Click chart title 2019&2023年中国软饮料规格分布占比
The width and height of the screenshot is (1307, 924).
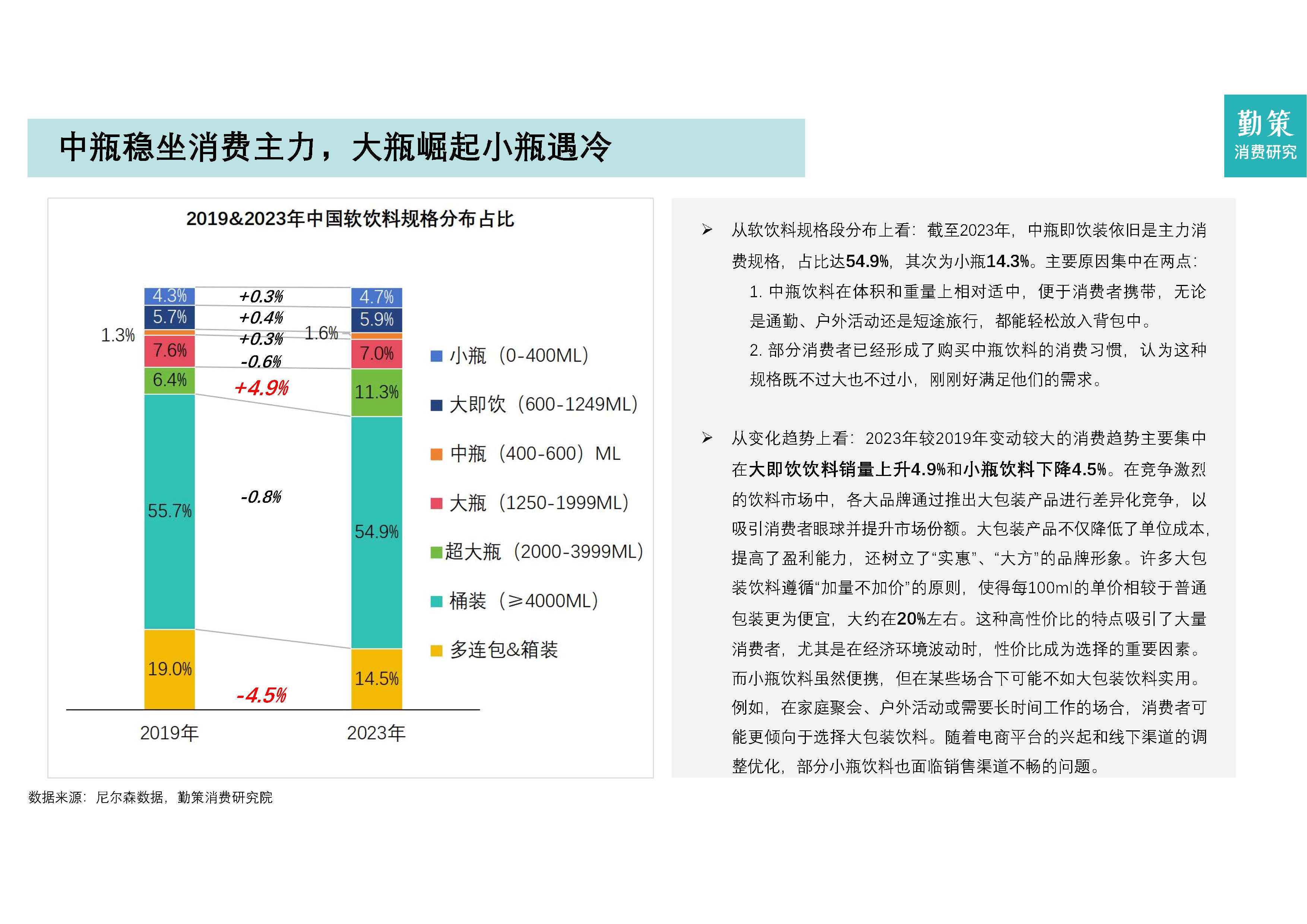[350, 219]
